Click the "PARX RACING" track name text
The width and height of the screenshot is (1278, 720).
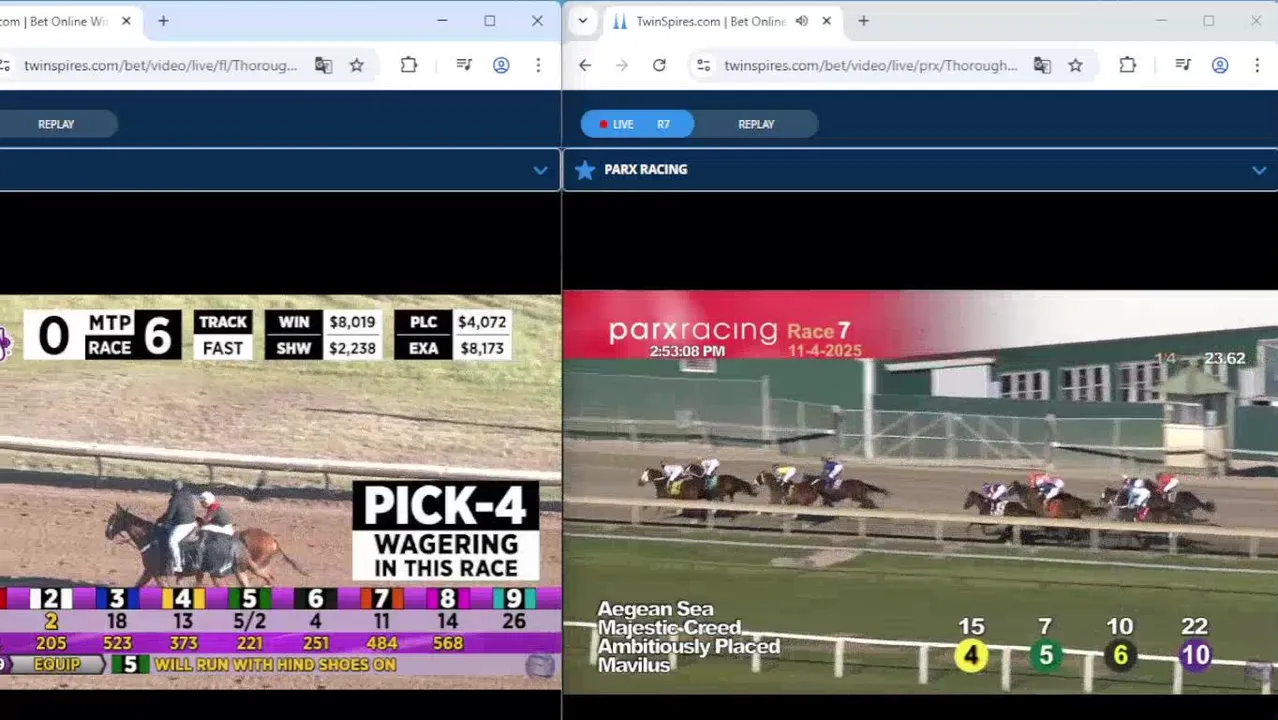coord(645,170)
